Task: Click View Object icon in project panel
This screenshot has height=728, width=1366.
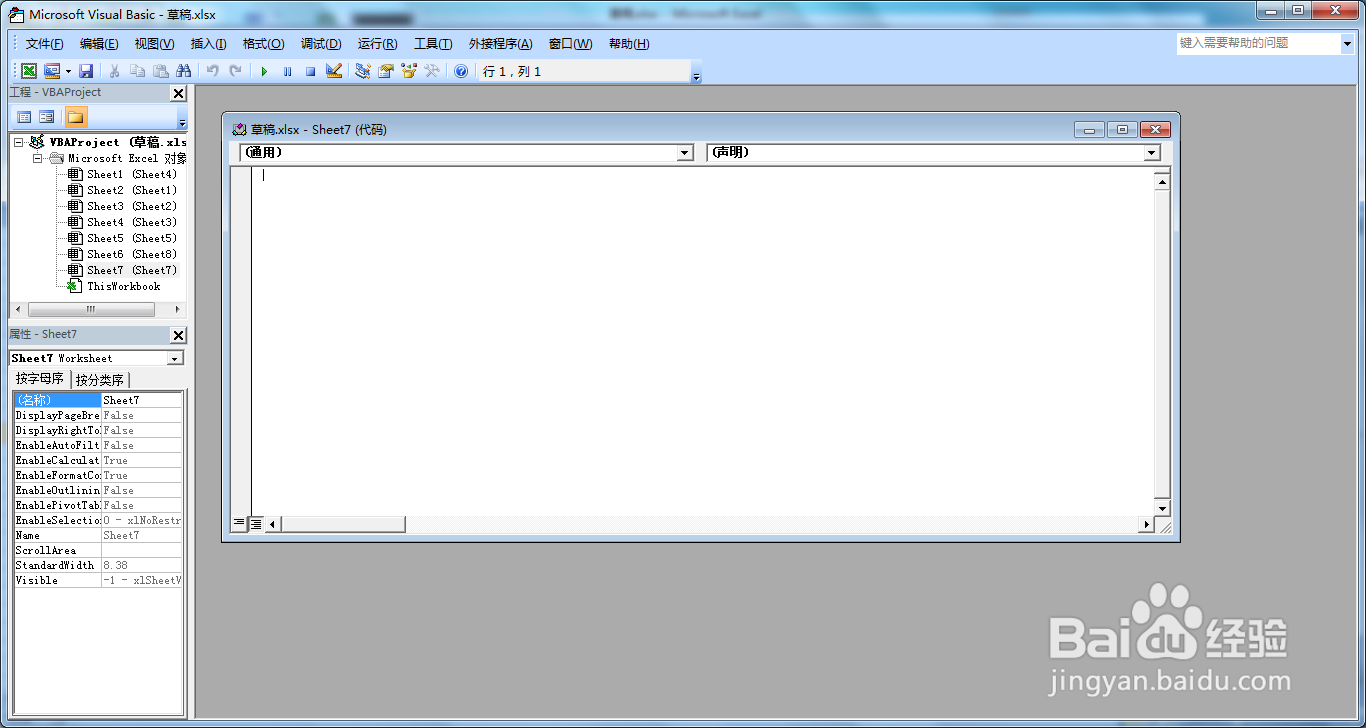Action: [x=47, y=117]
